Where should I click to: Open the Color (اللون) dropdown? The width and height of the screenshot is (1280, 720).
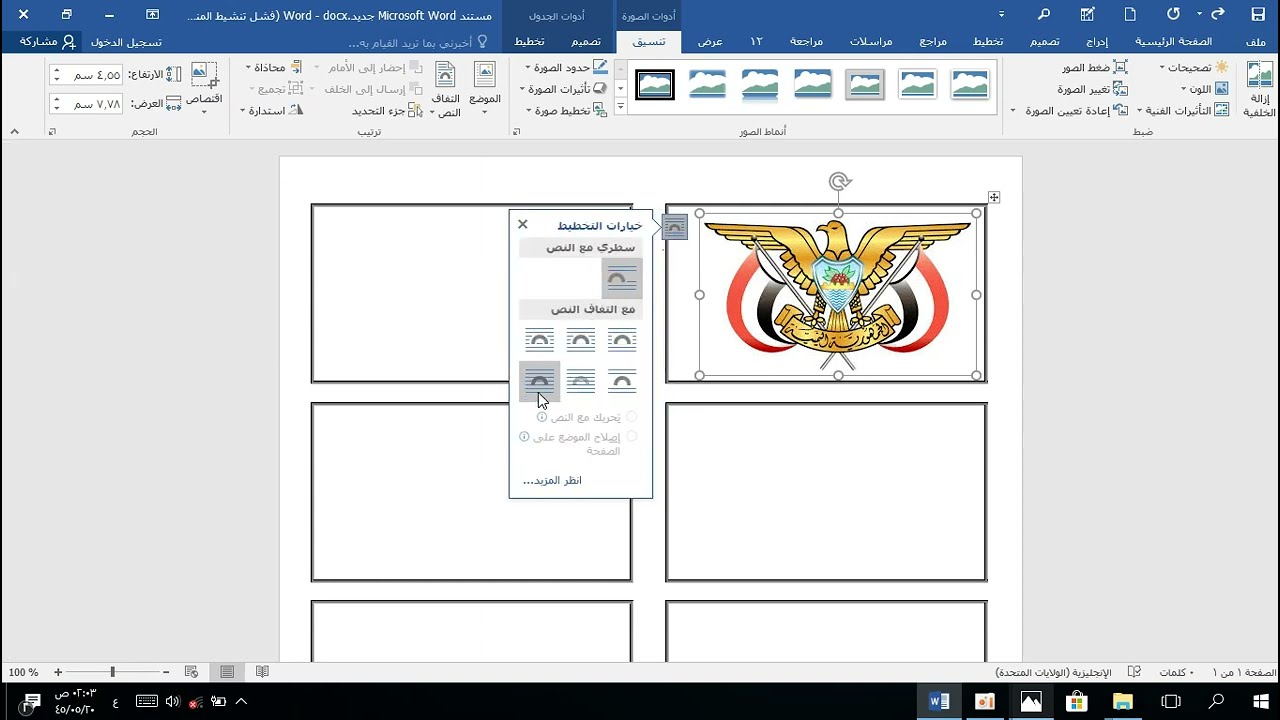point(1204,89)
